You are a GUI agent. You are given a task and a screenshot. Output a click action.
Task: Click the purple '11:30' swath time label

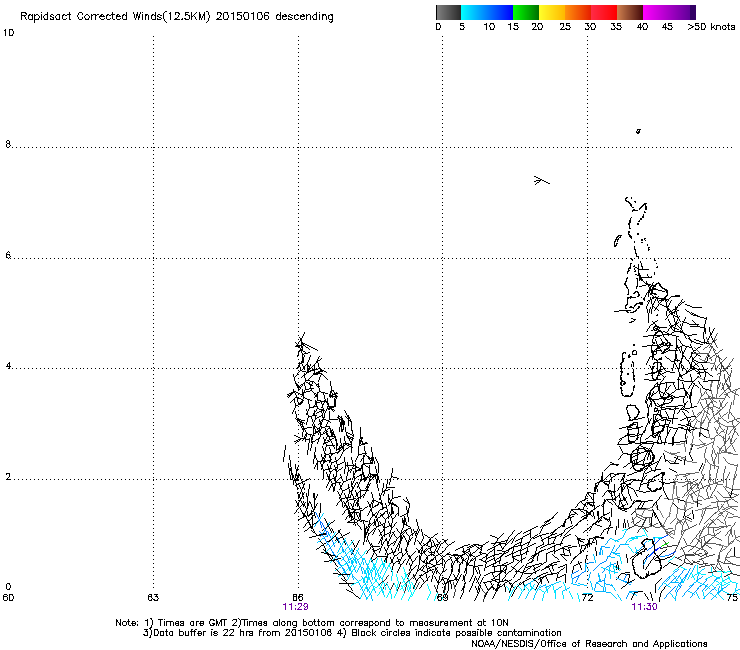click(x=644, y=607)
